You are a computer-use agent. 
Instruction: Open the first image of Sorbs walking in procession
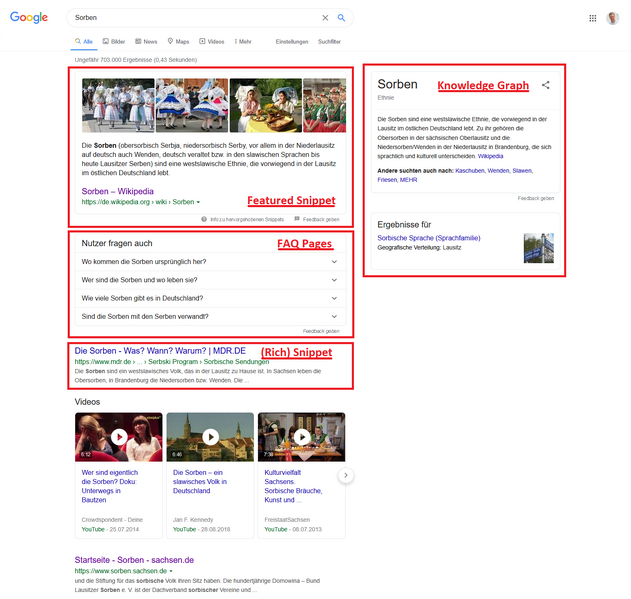(x=118, y=105)
